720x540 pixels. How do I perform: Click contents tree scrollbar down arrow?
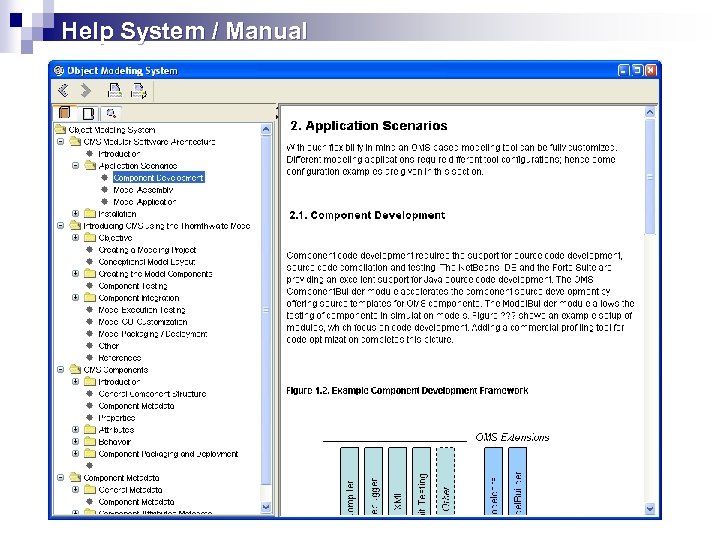(266, 506)
